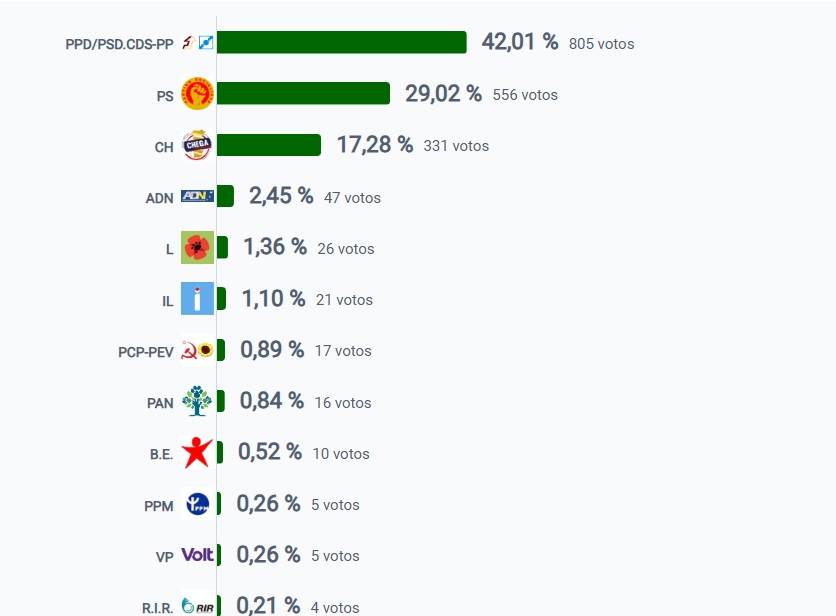Select the ADN party logo
836x616 pixels.
click(x=197, y=196)
